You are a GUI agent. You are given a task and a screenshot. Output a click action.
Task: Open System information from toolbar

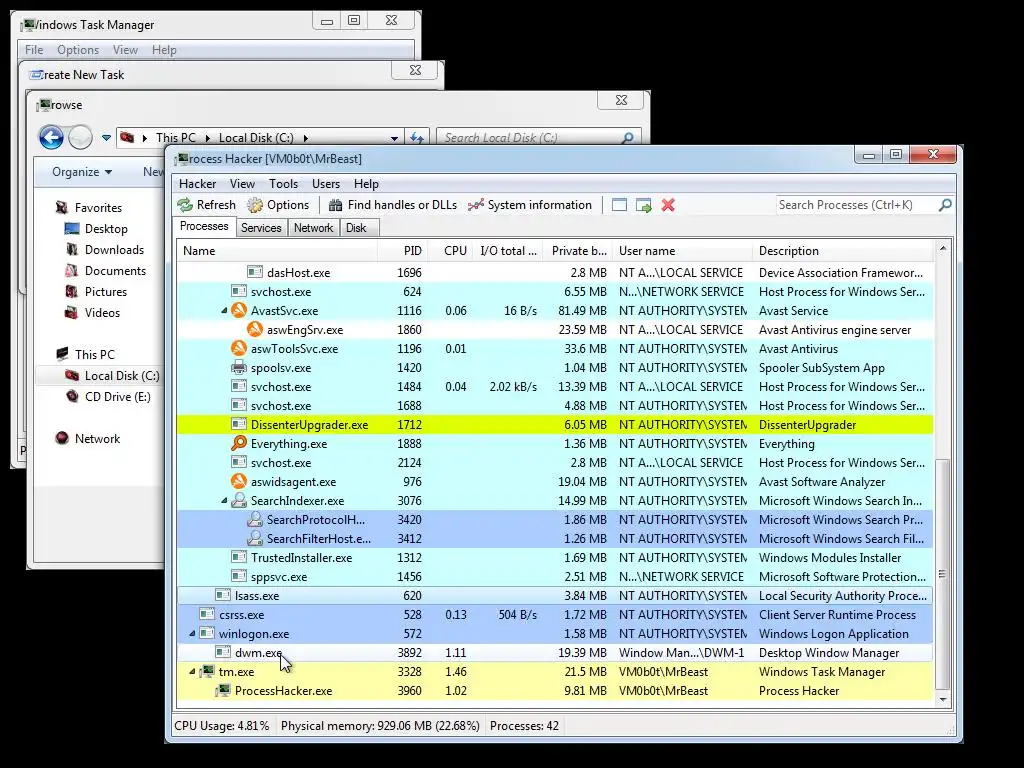pyautogui.click(x=530, y=205)
